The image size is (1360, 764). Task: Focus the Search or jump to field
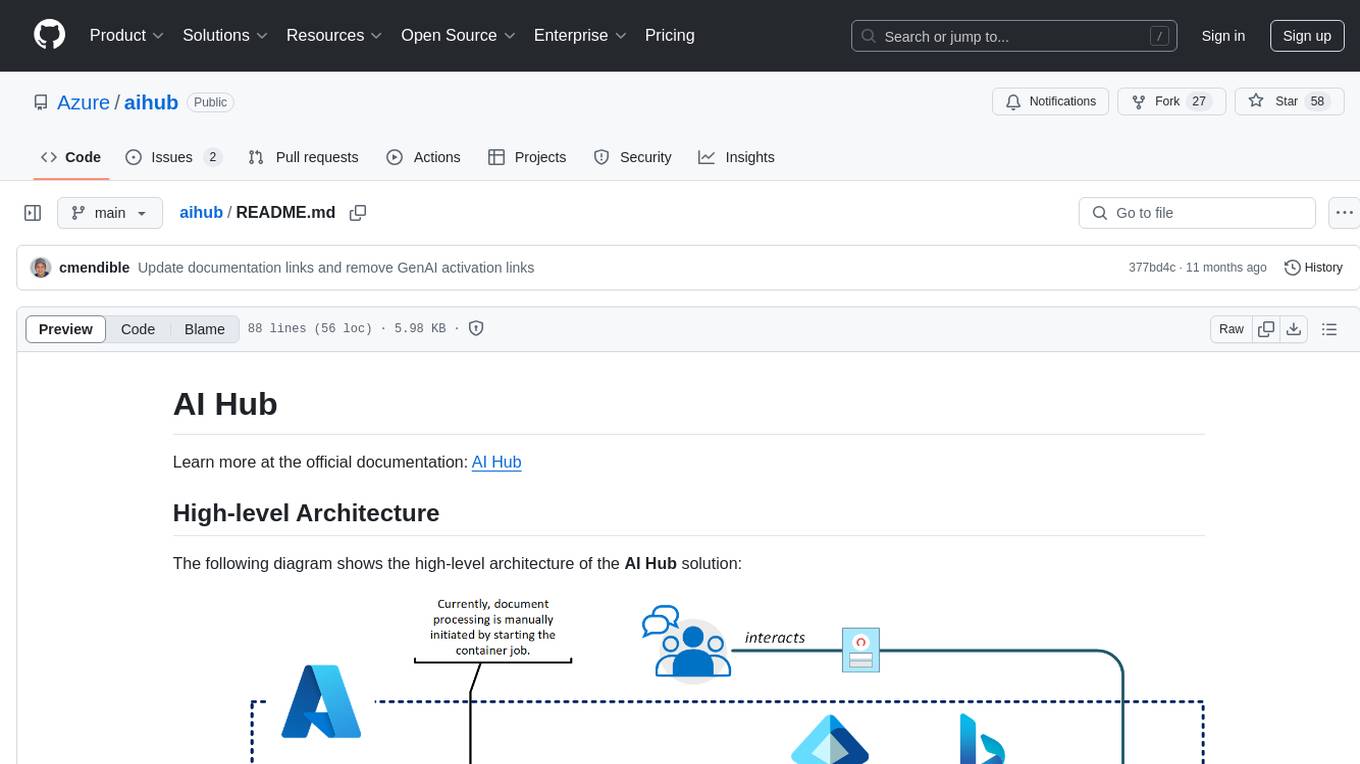click(1012, 36)
